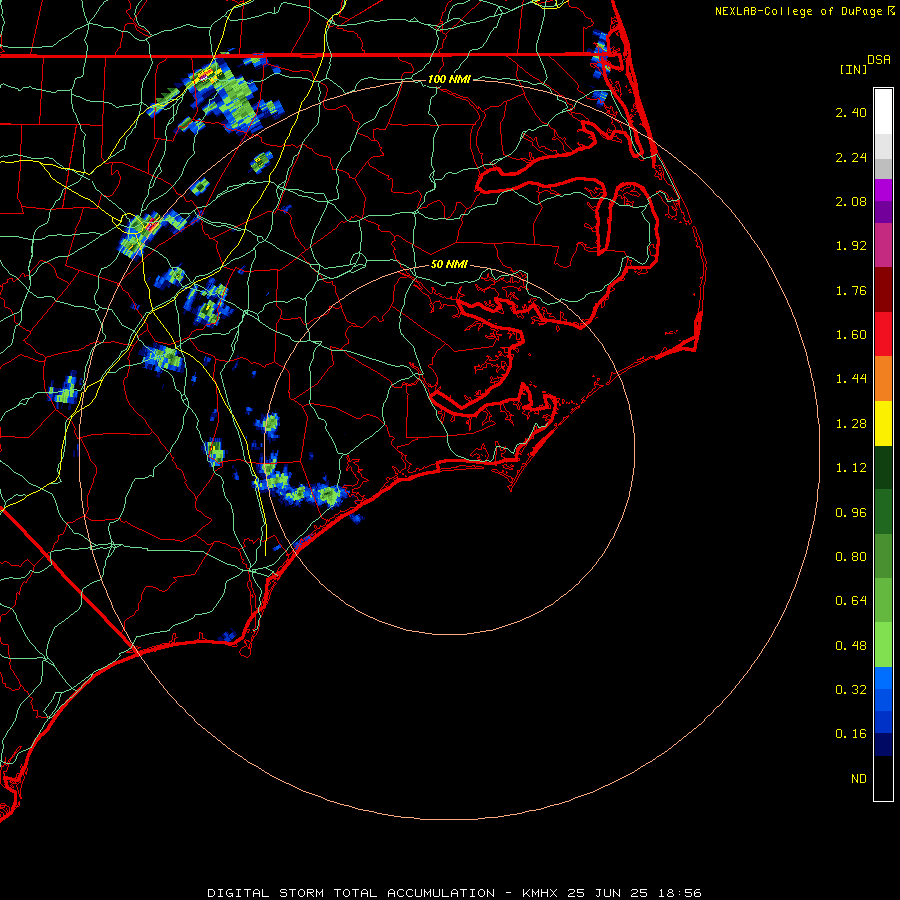Click the 50 NMI range ring label
Image resolution: width=900 pixels, height=900 pixels.
tap(449, 264)
